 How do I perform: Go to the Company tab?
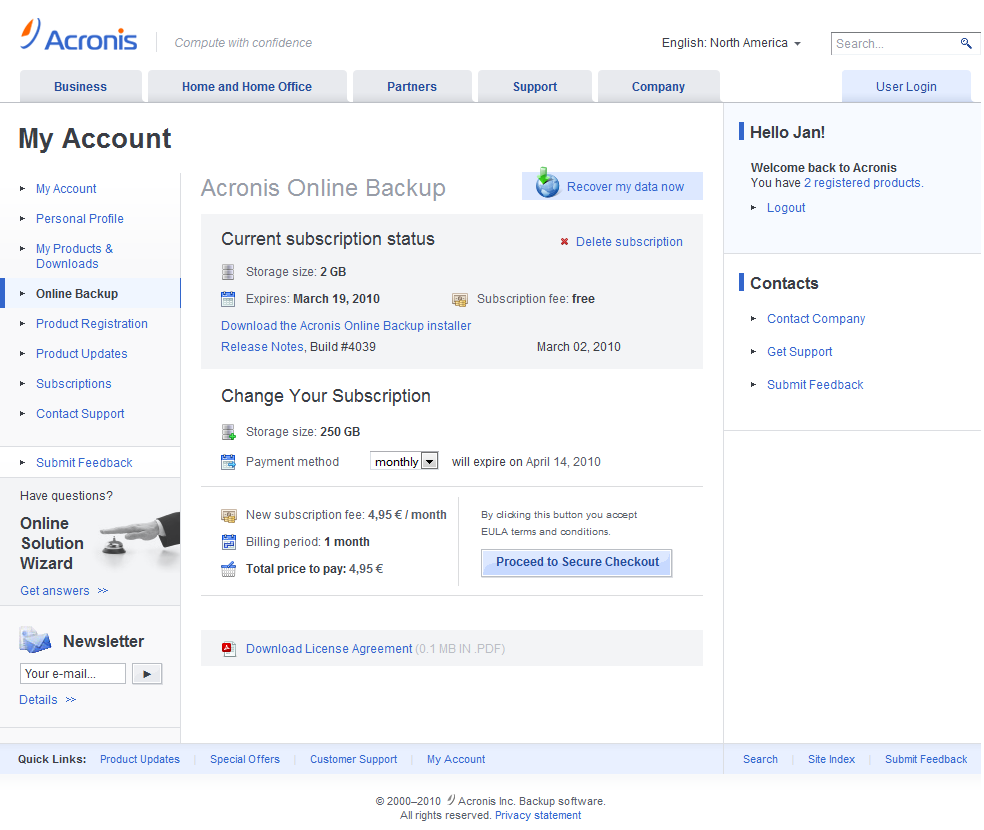pos(658,87)
